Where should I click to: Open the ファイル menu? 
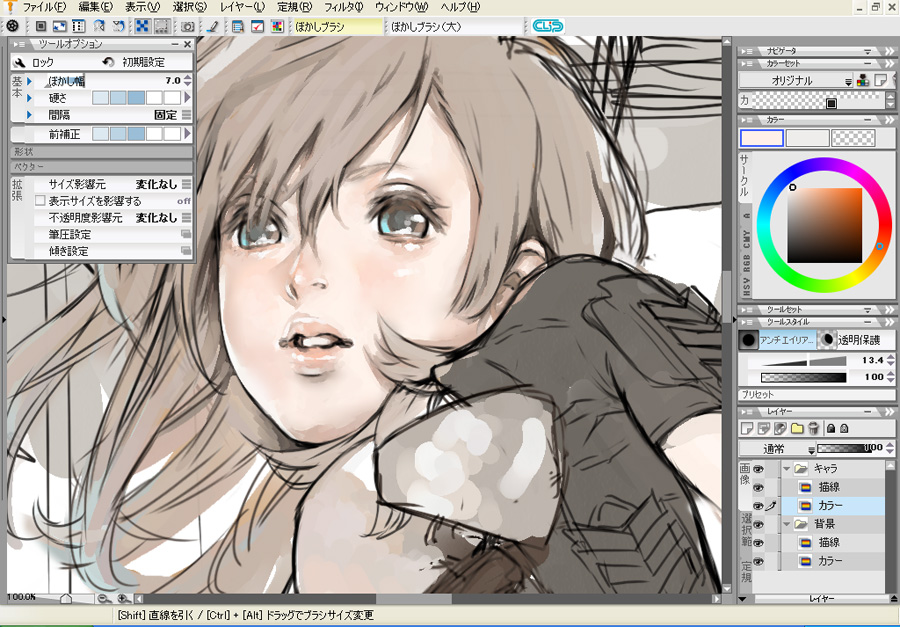click(x=44, y=7)
